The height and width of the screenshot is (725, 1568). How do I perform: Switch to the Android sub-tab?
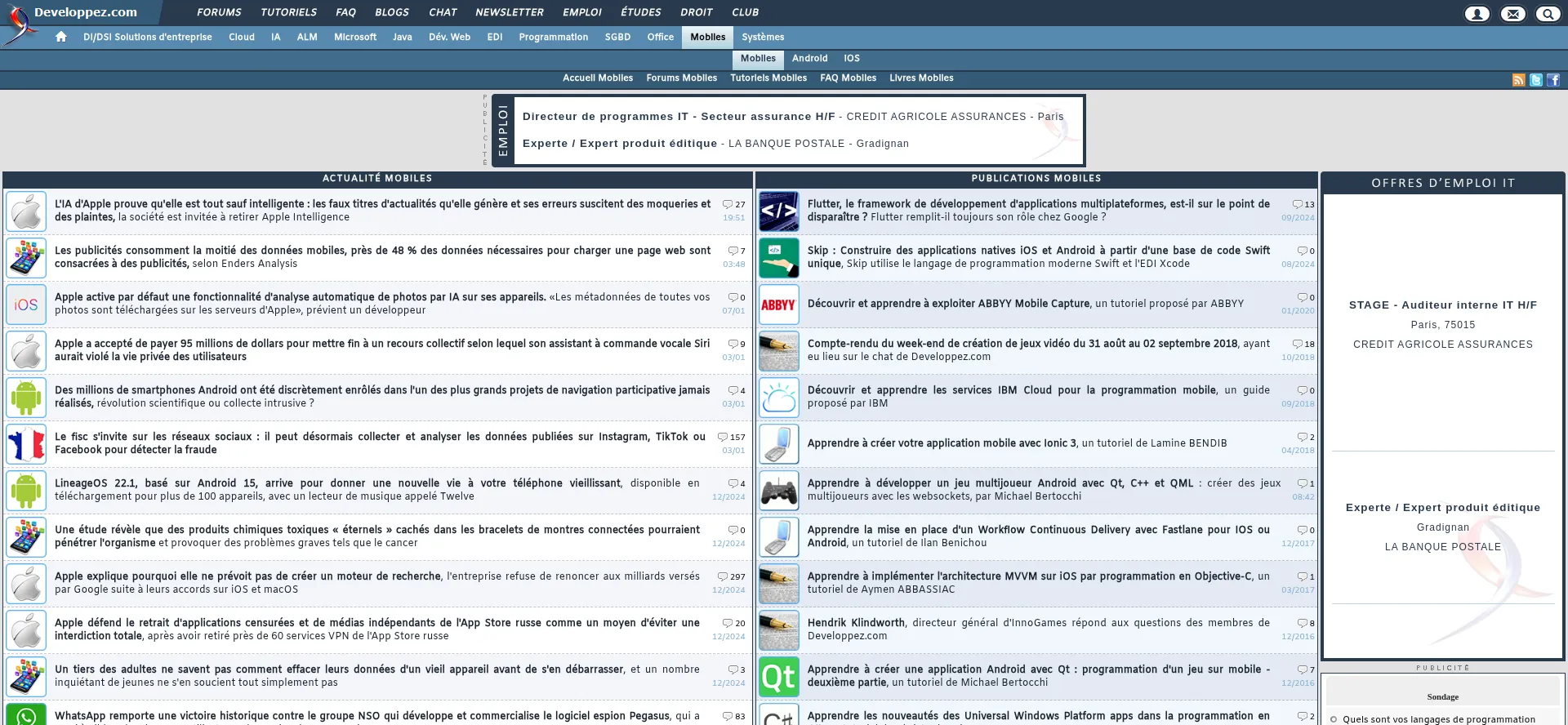[809, 58]
